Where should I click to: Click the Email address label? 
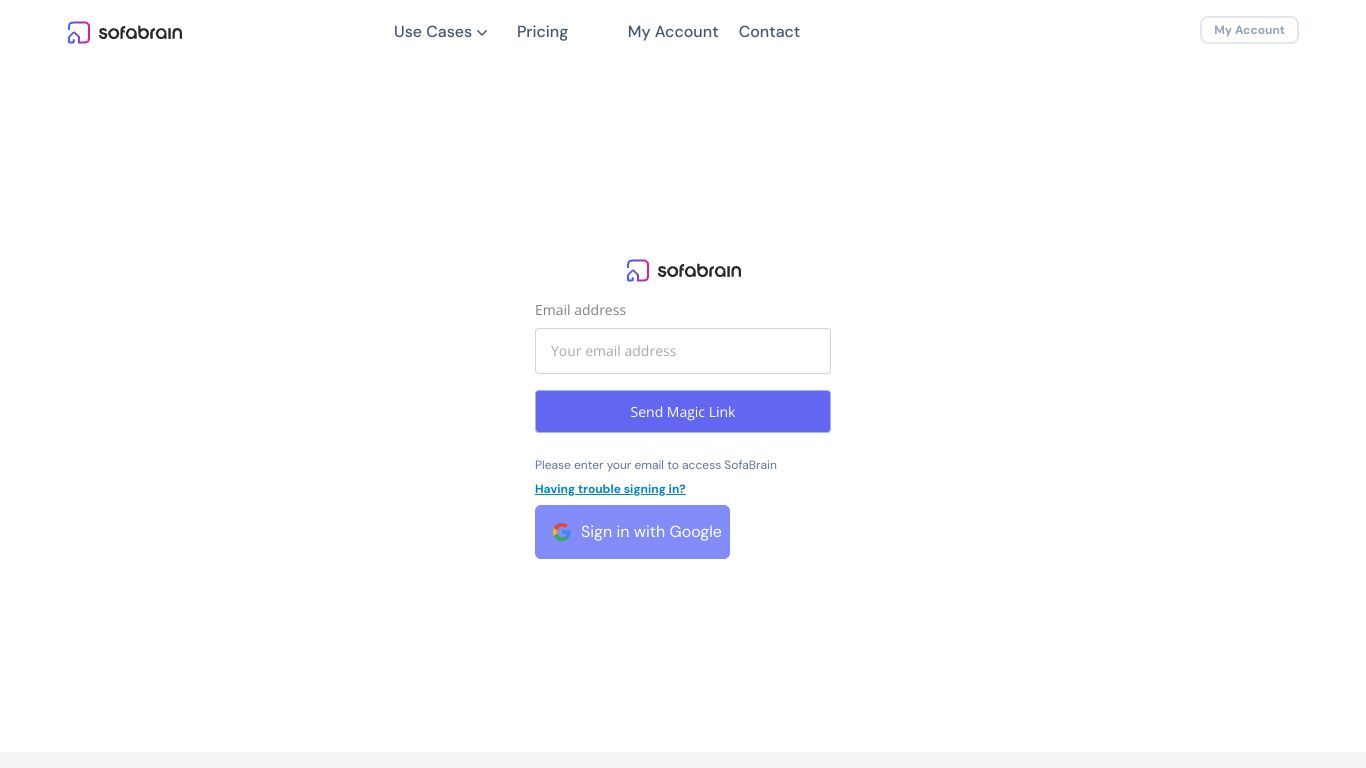(x=580, y=310)
